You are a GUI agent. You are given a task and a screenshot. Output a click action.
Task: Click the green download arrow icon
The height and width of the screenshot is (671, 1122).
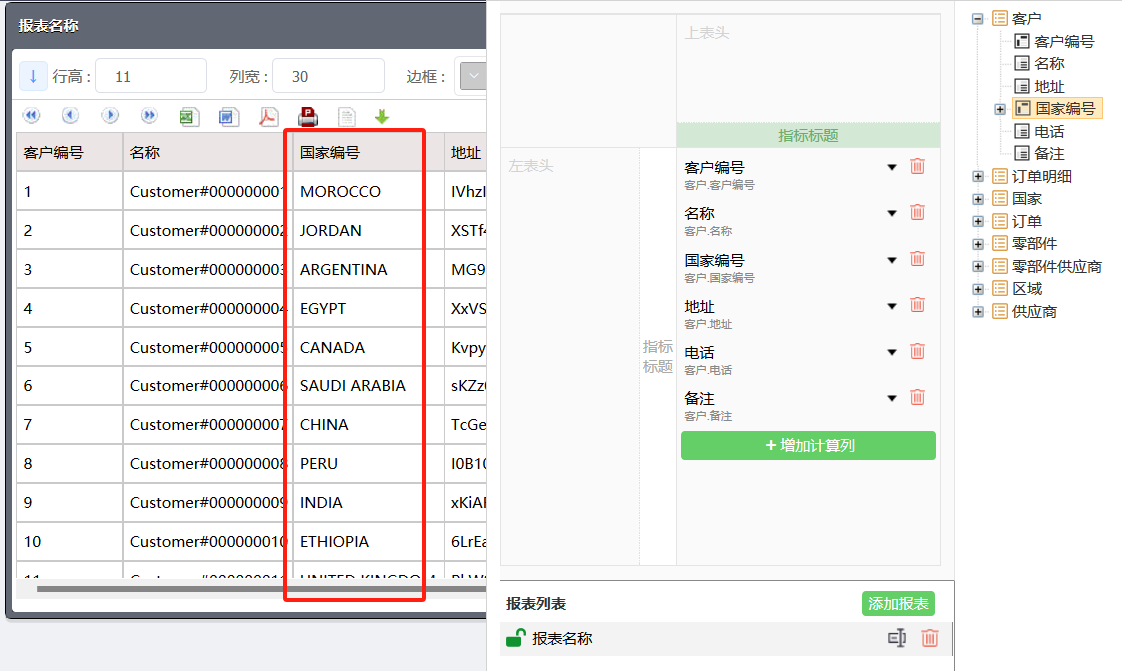point(382,117)
